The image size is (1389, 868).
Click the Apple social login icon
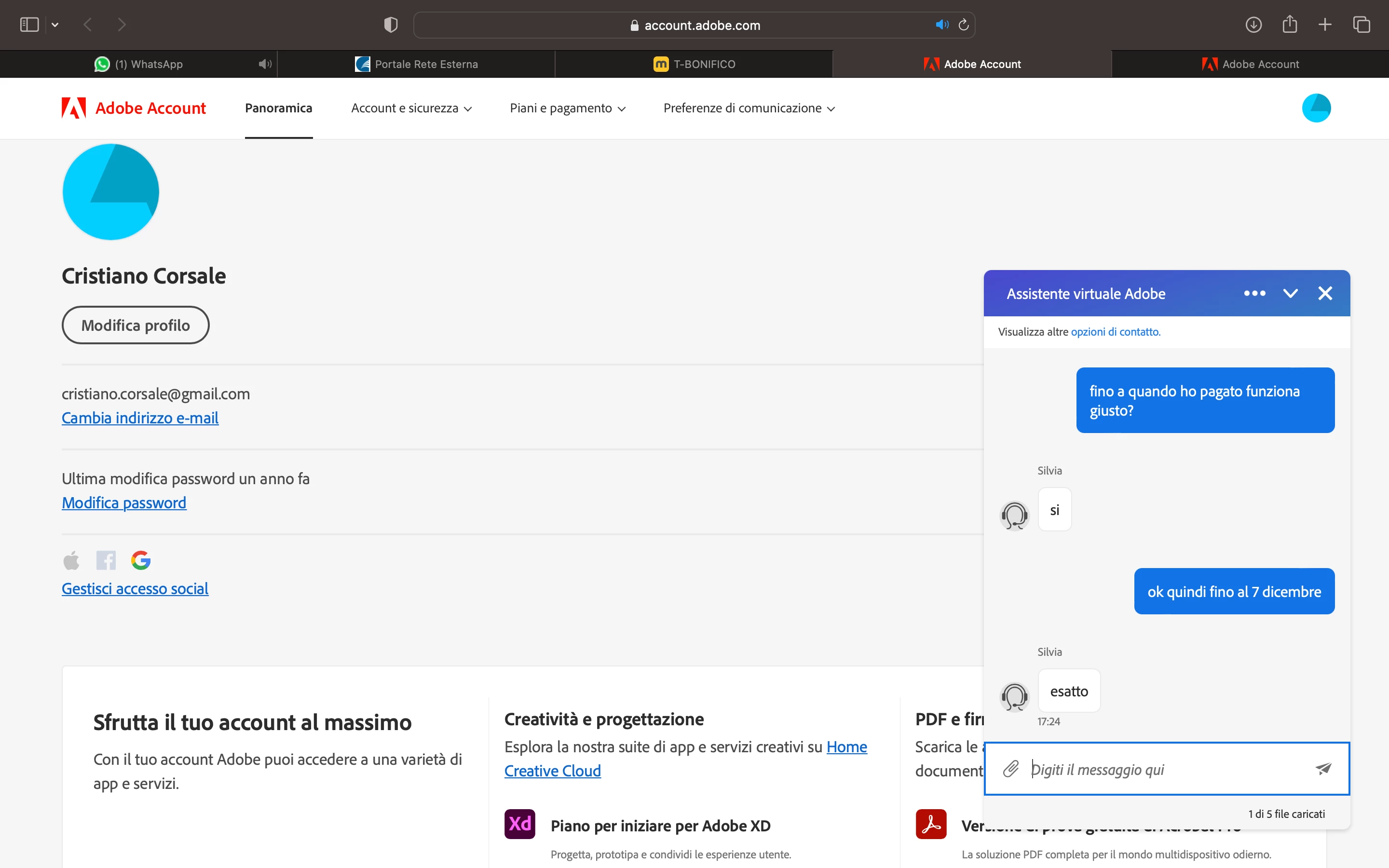[71, 560]
